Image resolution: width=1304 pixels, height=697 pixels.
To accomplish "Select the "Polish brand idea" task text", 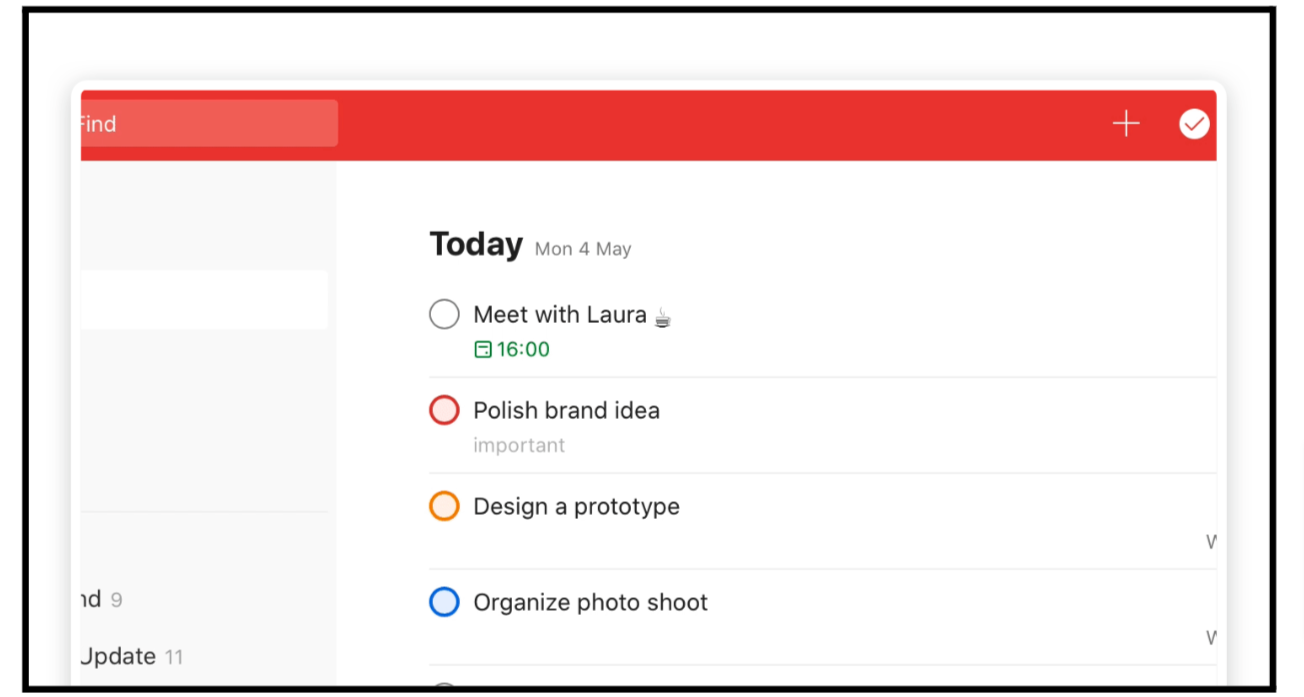I will coord(566,410).
